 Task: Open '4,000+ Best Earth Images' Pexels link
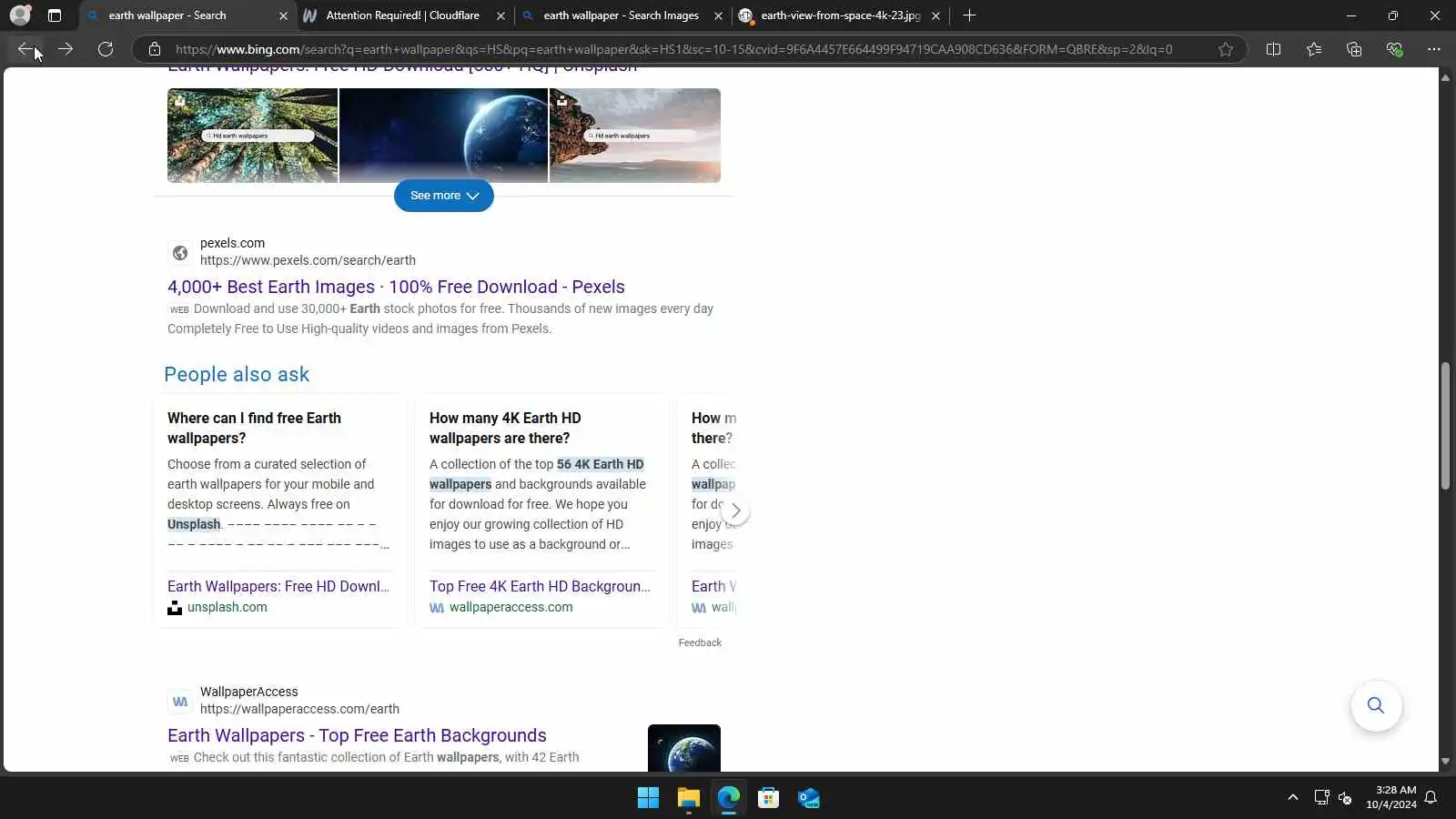pyautogui.click(x=396, y=287)
